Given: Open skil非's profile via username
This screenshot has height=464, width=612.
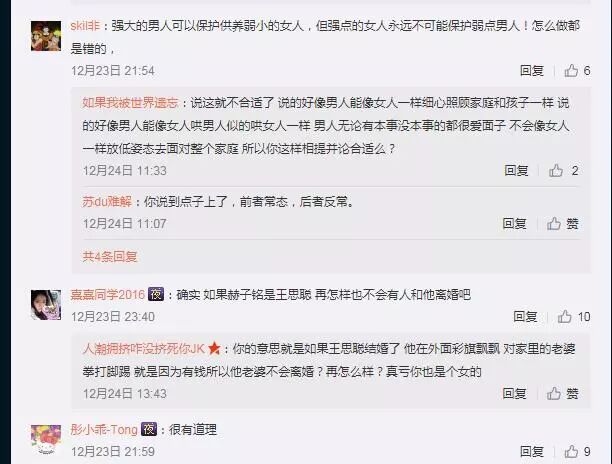Looking at the screenshot, I should pos(85,26).
